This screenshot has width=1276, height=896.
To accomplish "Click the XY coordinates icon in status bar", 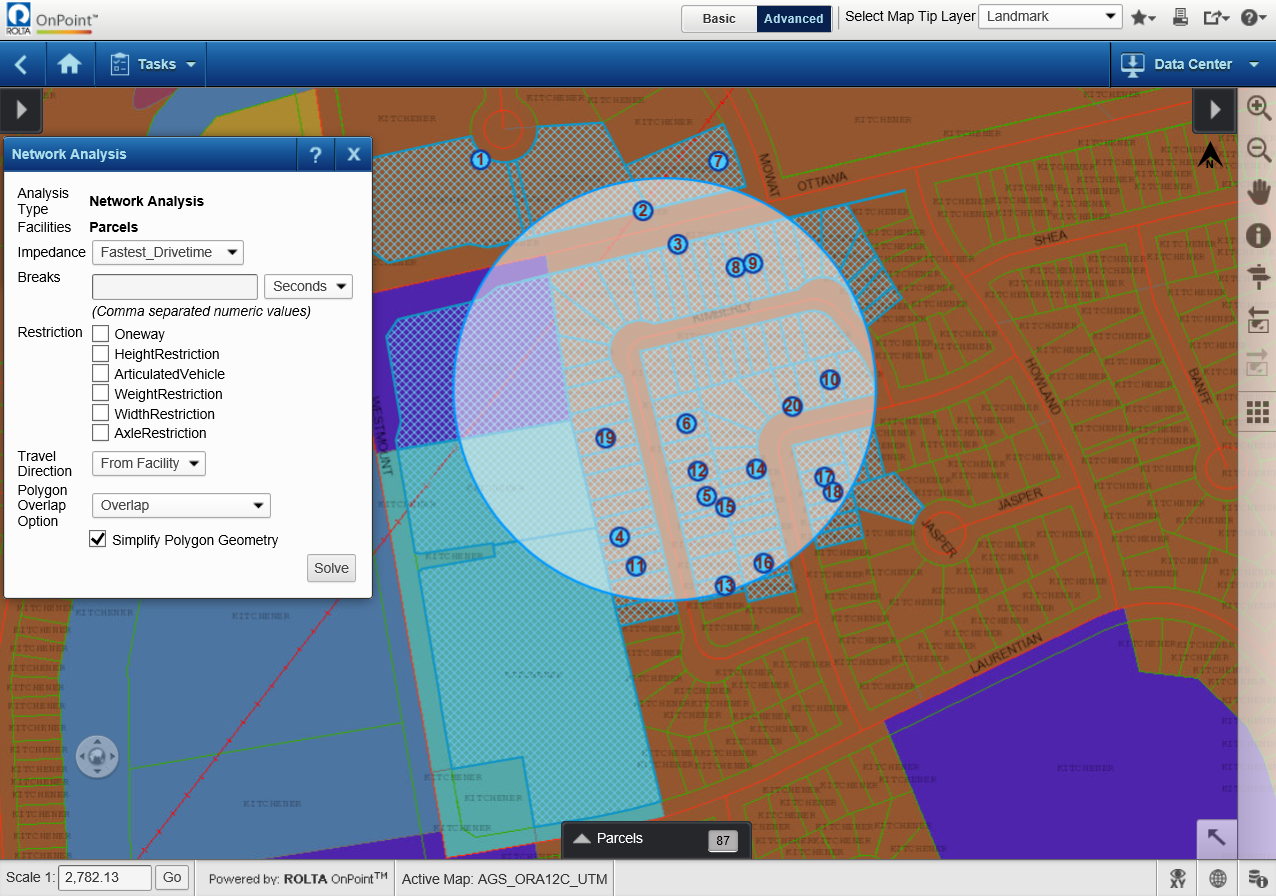I will click(1178, 878).
